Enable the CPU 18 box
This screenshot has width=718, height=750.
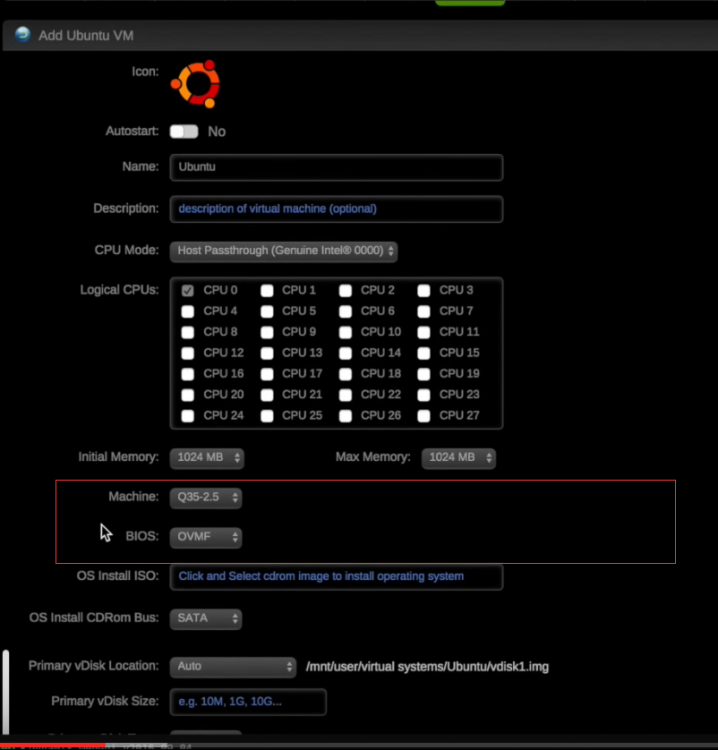pyautogui.click(x=345, y=374)
